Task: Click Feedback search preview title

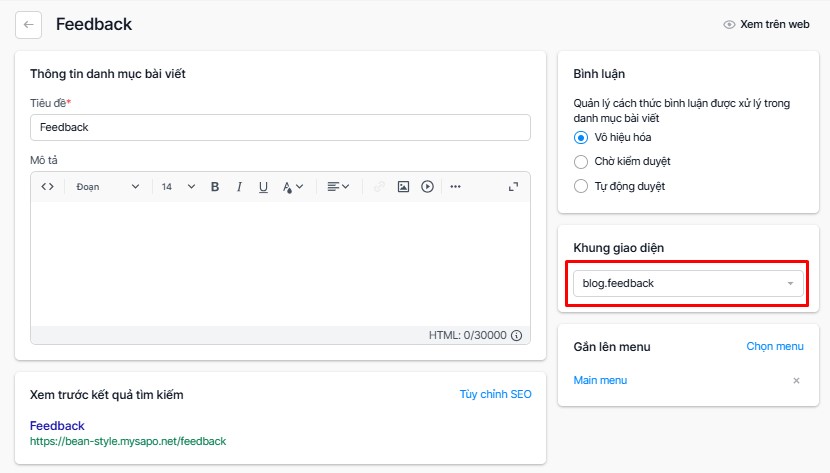Action: (57, 425)
